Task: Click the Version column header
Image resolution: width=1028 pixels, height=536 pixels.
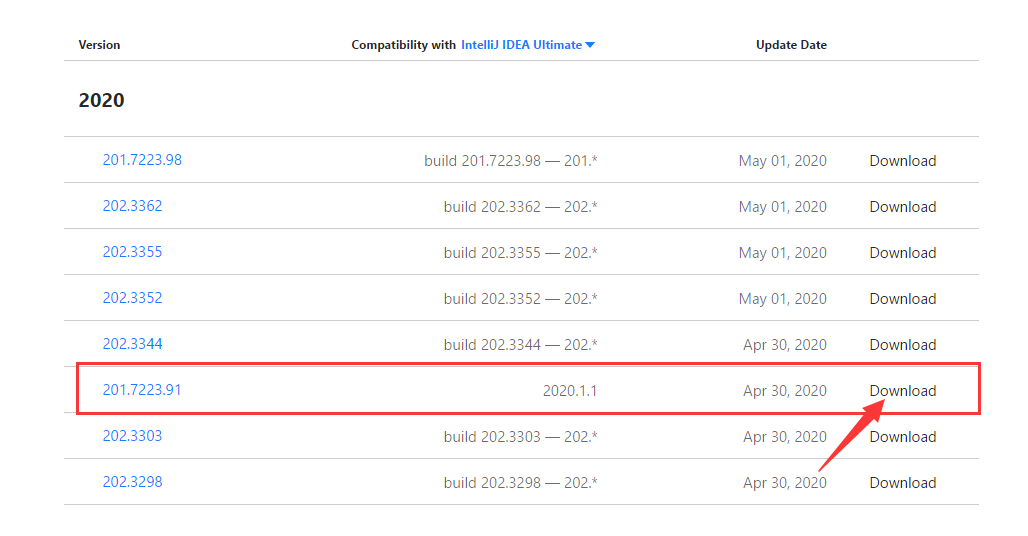Action: (99, 45)
